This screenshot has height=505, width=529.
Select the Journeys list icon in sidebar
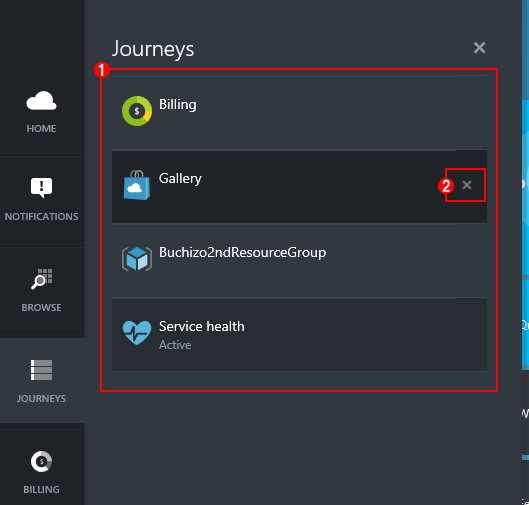pos(41,370)
